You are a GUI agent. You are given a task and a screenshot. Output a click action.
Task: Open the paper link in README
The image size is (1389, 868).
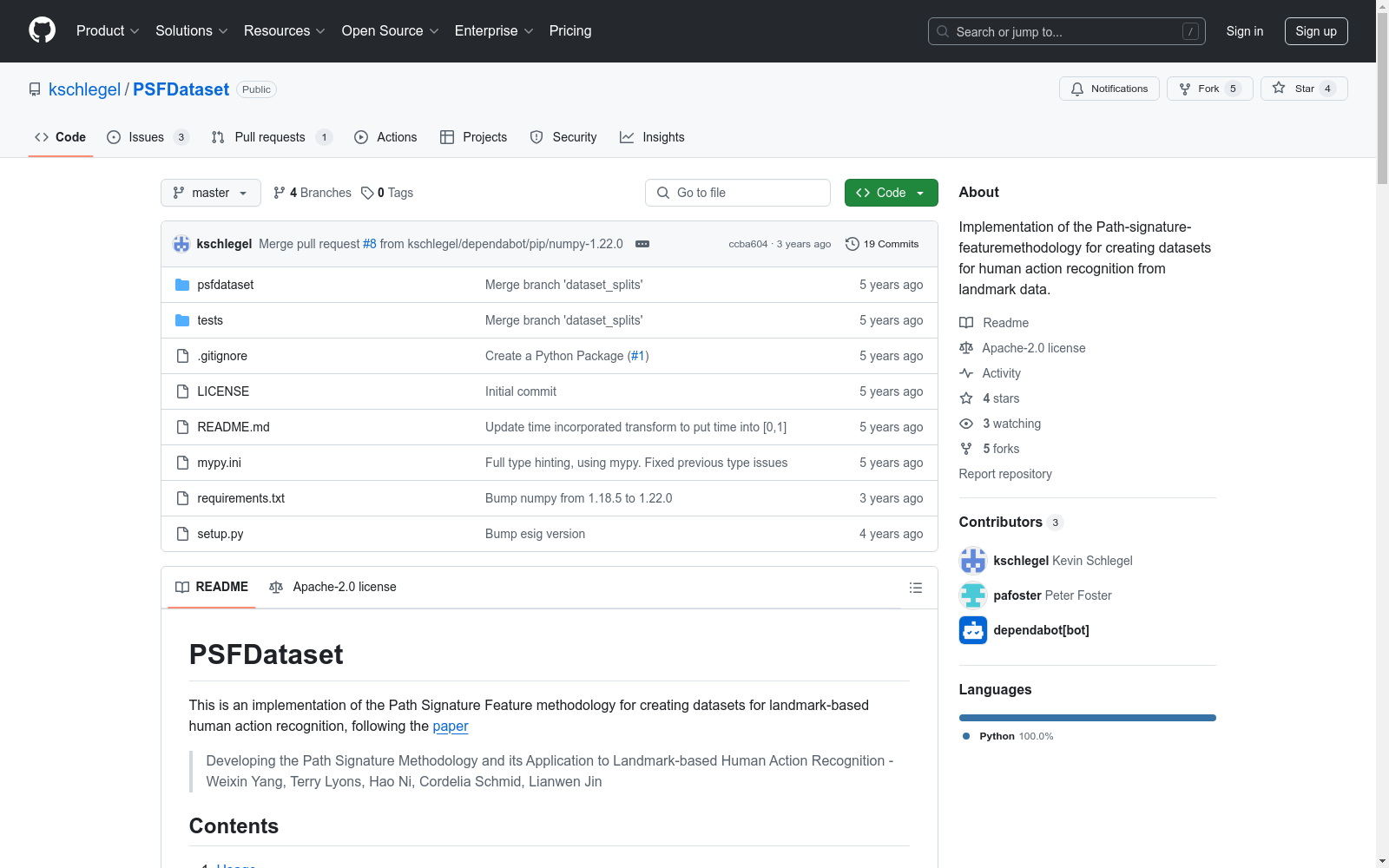[451, 727]
